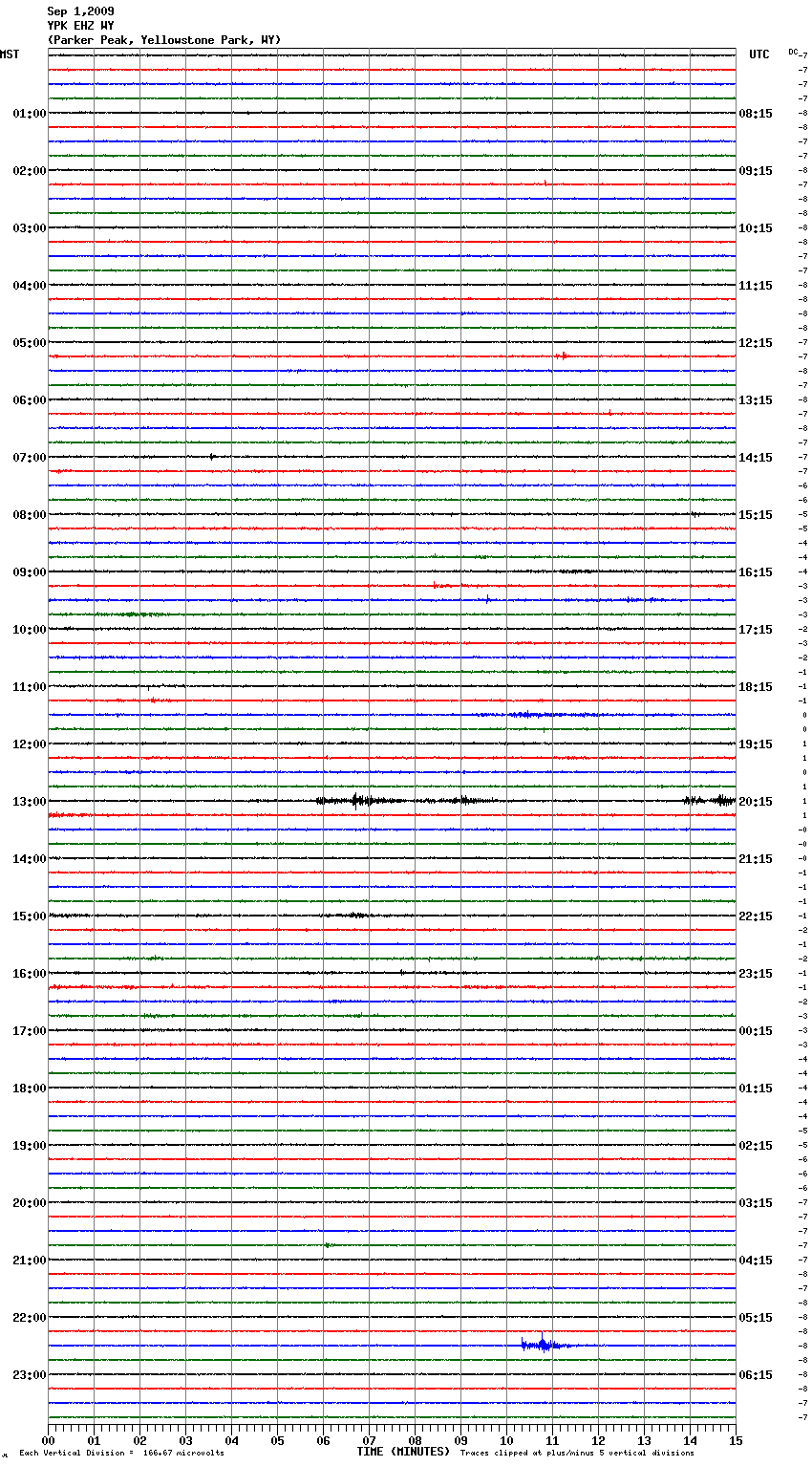The width and height of the screenshot is (812, 1466).
Task: Click the '02:15' UTC time label
Action: (756, 1146)
